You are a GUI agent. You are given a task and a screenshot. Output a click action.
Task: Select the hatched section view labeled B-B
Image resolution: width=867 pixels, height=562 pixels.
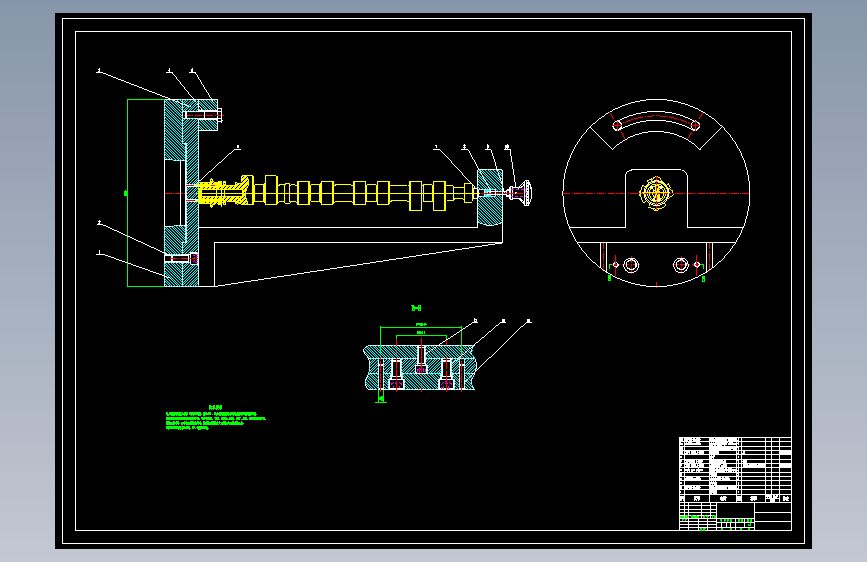point(419,367)
